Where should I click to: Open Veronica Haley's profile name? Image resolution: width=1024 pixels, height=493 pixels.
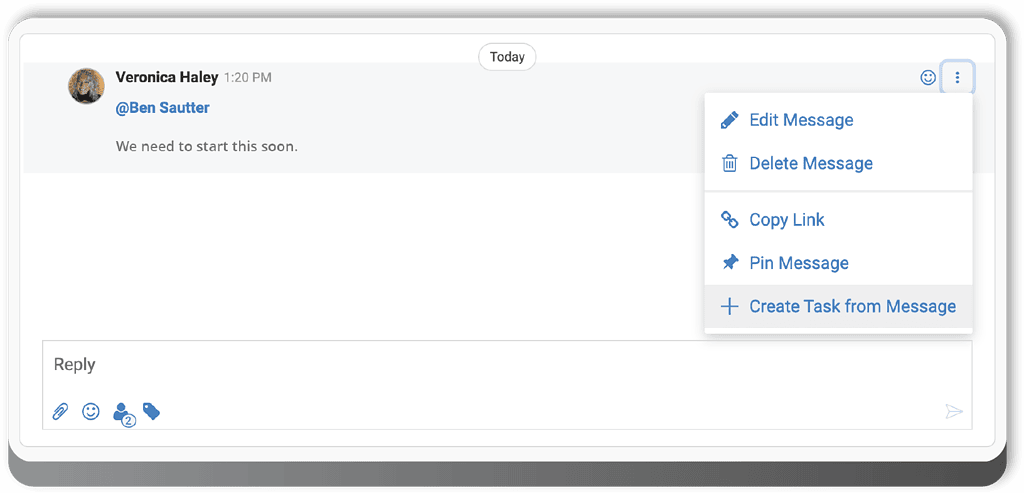point(166,77)
